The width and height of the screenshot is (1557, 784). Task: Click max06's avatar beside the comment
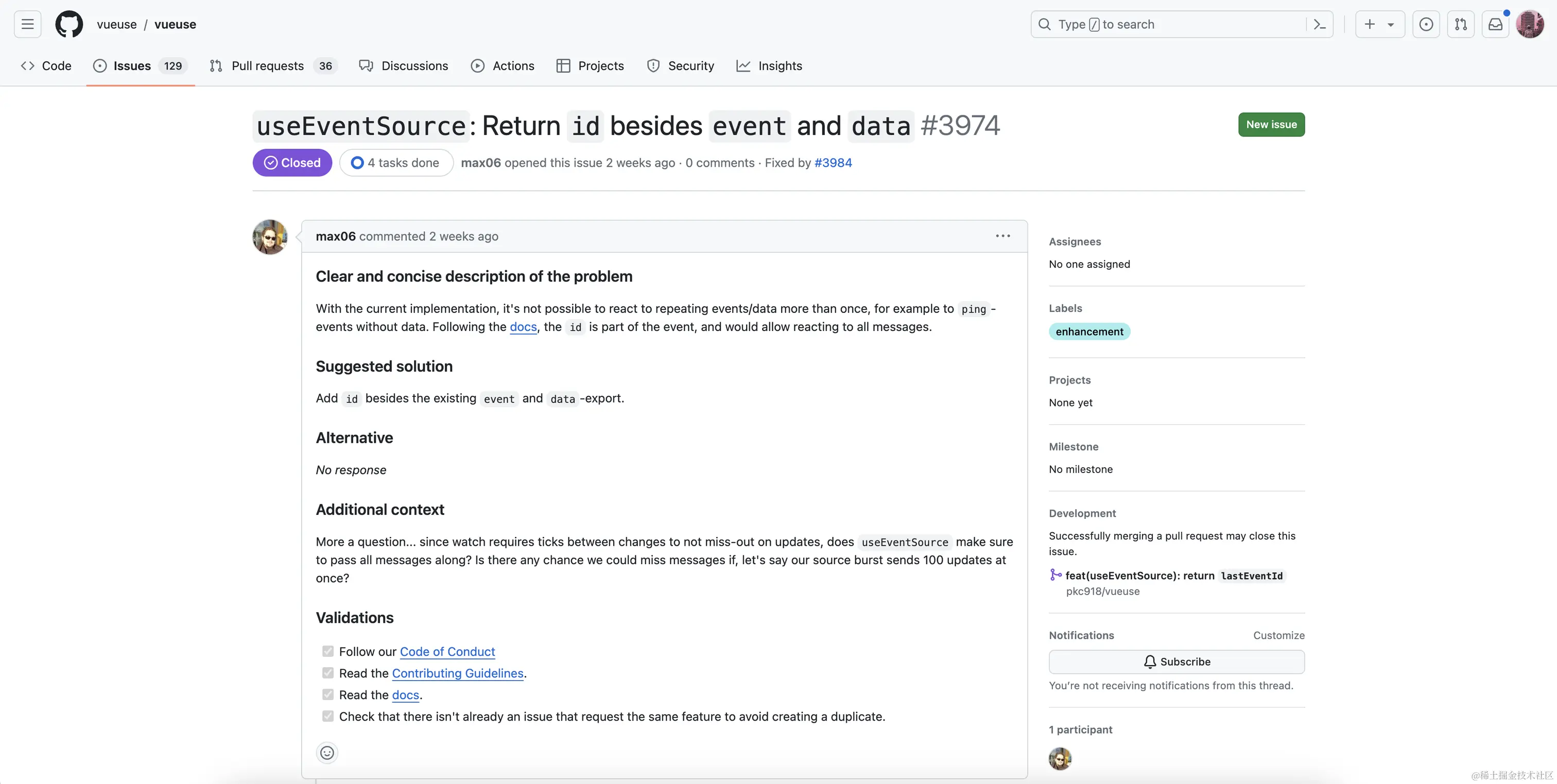[x=270, y=236]
